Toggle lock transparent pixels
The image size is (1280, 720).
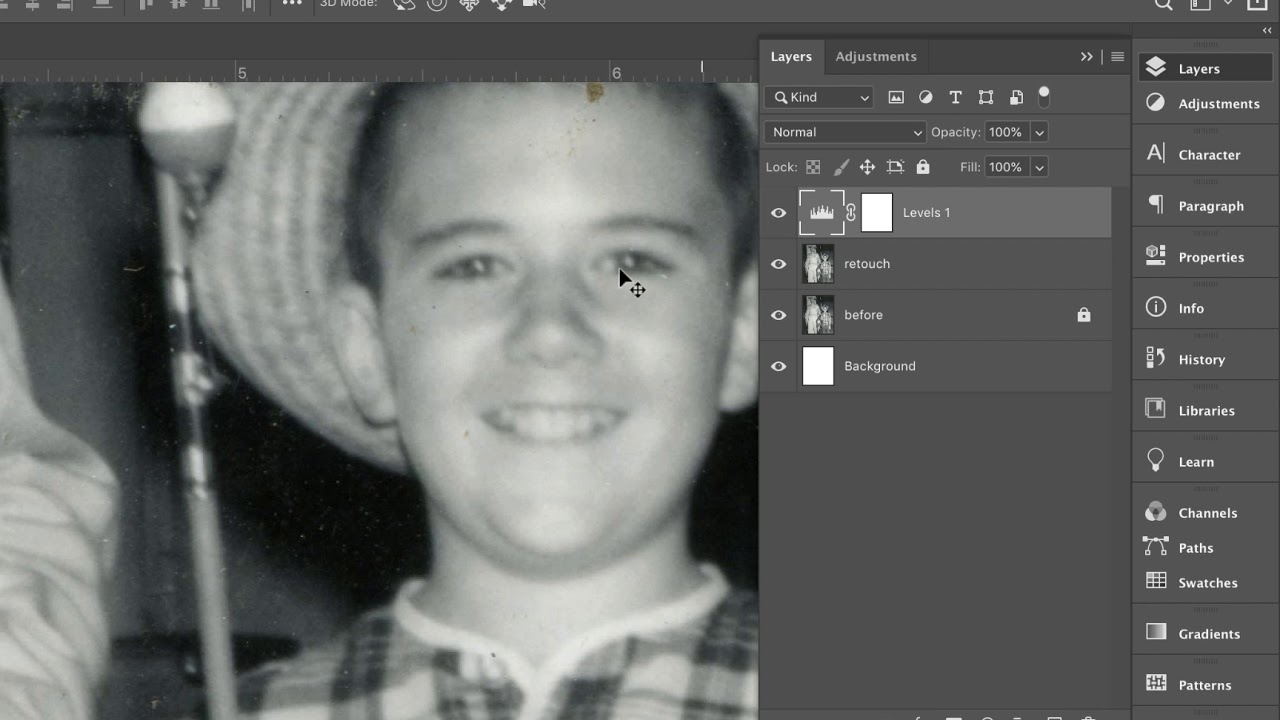[813, 167]
